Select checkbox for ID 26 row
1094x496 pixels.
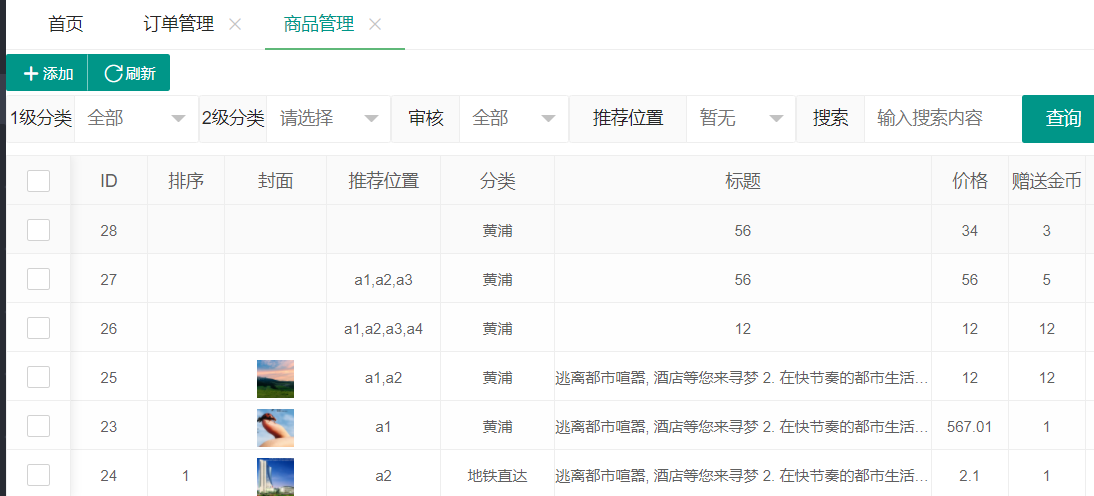pos(38,328)
